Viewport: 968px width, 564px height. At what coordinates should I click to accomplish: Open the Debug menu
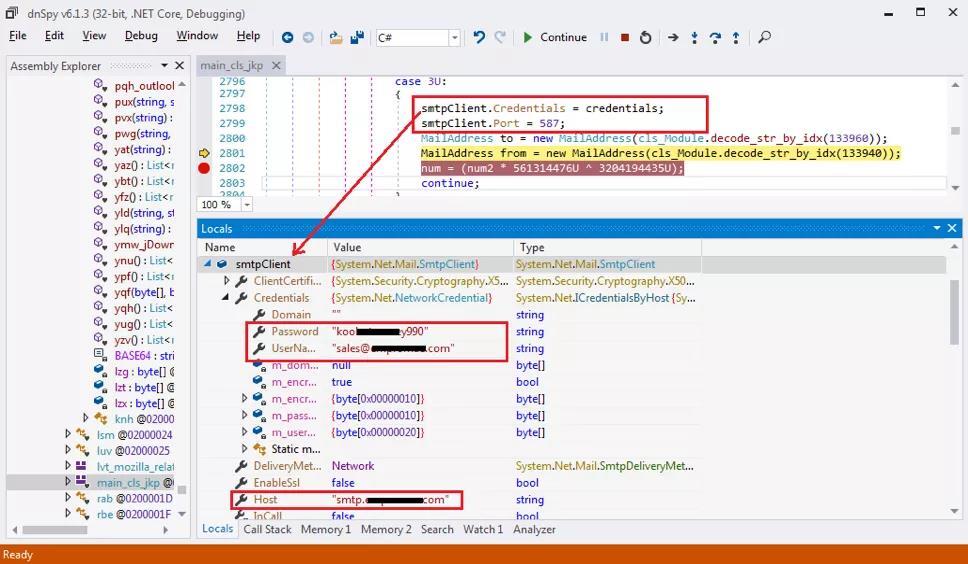pos(141,35)
